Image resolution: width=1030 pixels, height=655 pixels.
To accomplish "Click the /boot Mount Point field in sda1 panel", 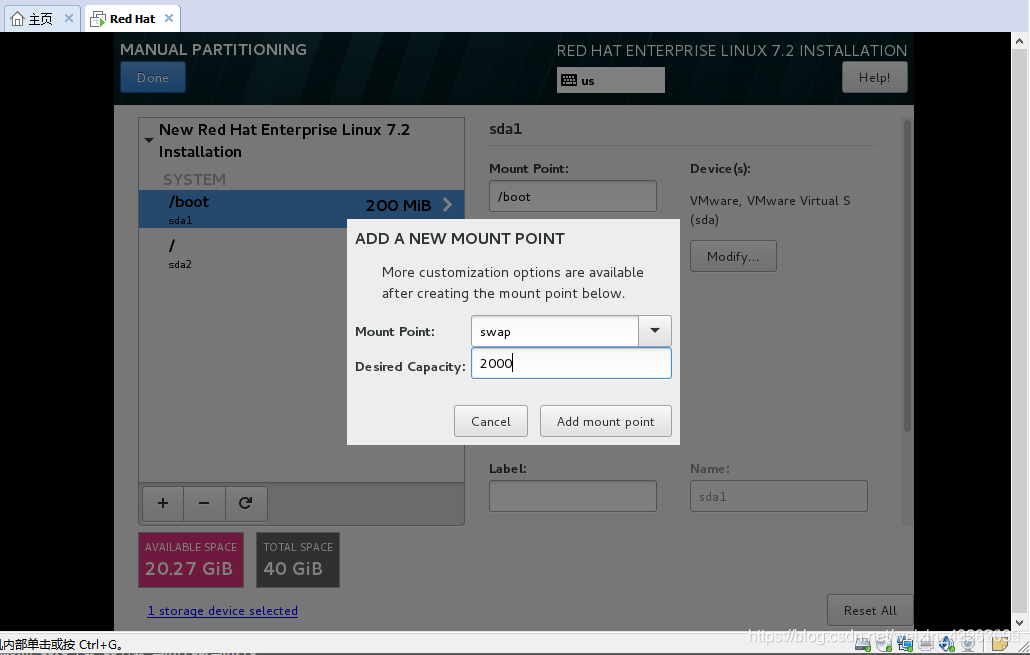I will [x=573, y=196].
